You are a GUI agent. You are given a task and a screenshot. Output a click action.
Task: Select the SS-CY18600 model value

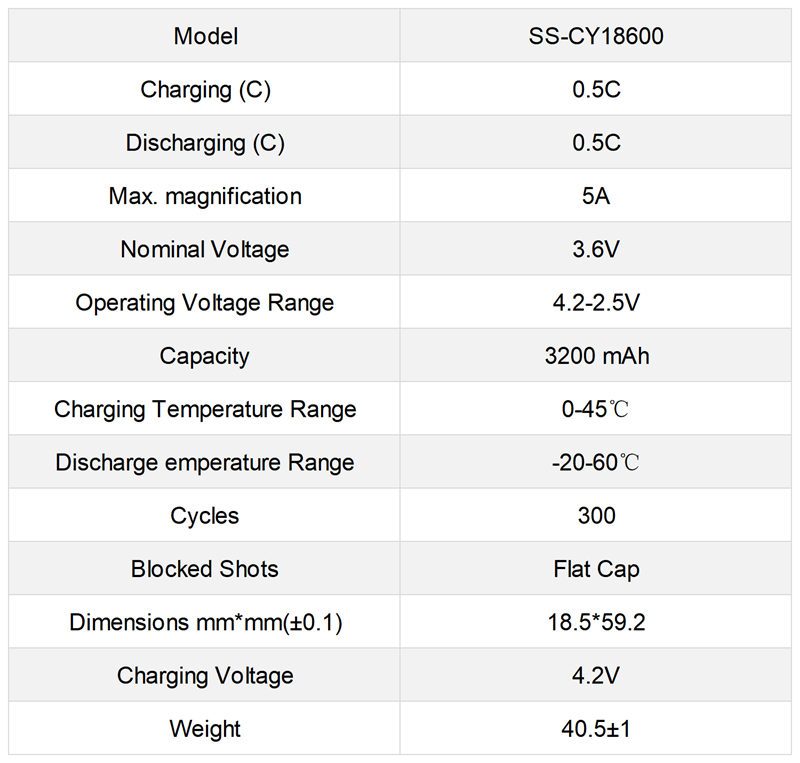coord(596,37)
